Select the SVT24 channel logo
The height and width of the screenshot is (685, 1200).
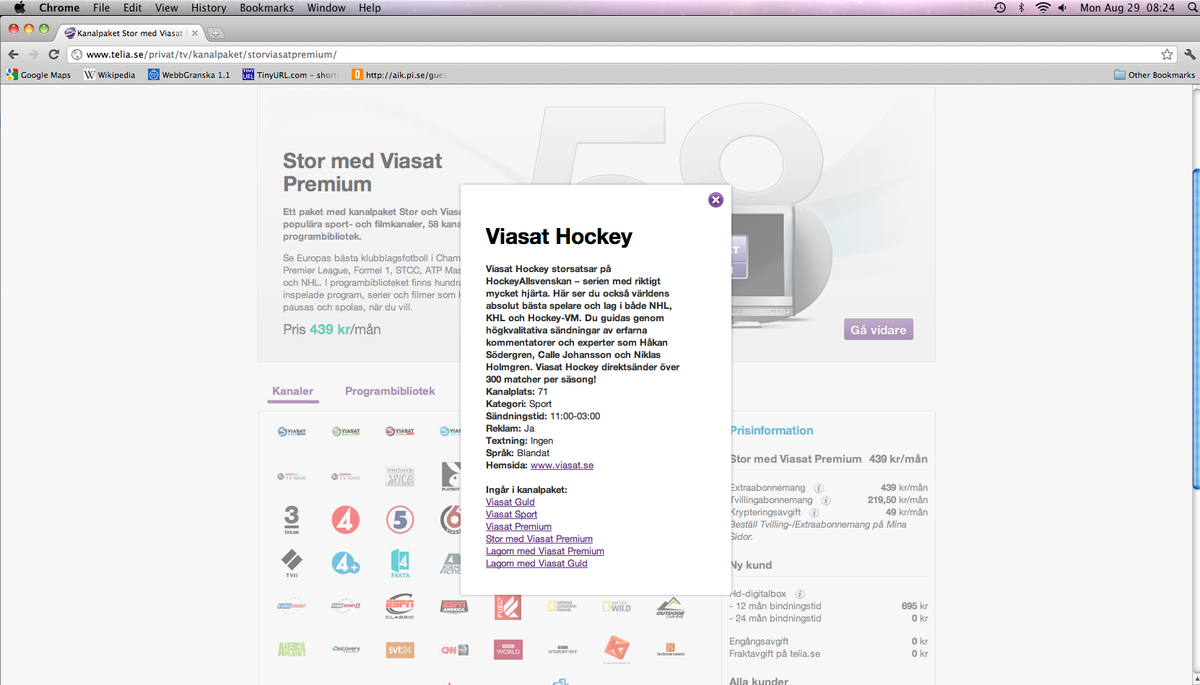[x=399, y=649]
